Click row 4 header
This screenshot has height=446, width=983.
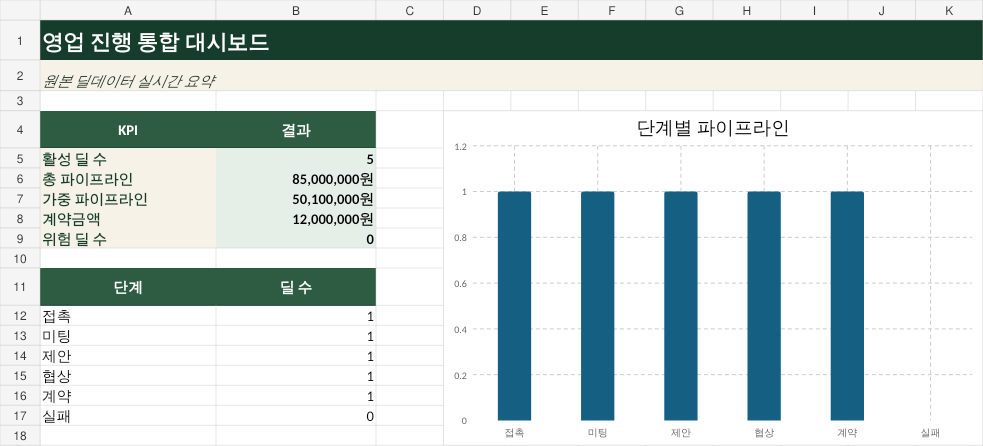pyautogui.click(x=20, y=130)
